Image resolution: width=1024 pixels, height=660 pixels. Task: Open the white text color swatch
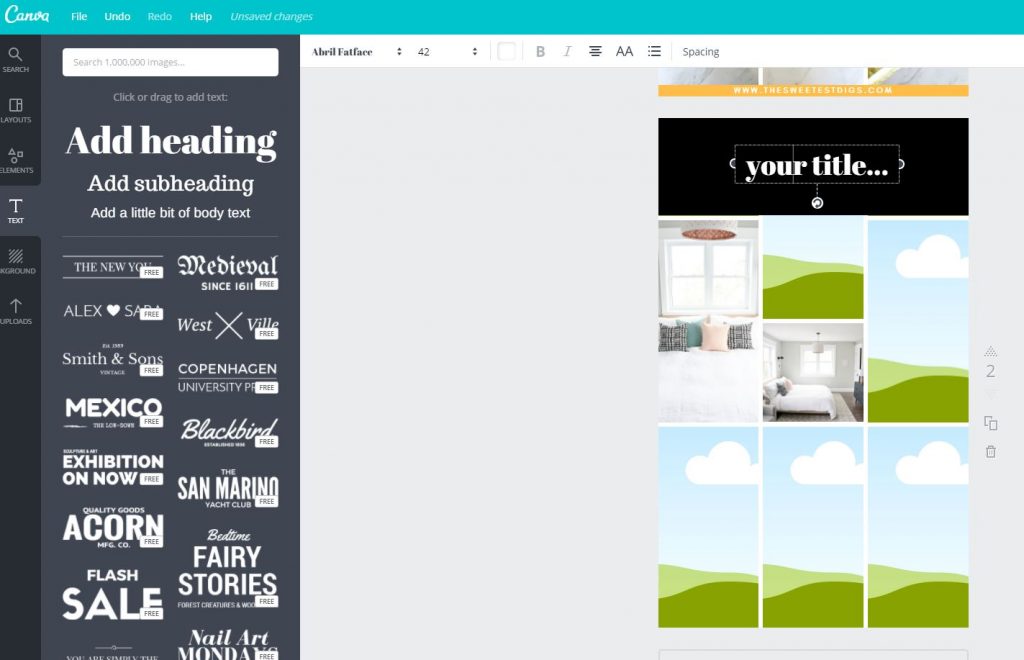tap(507, 51)
